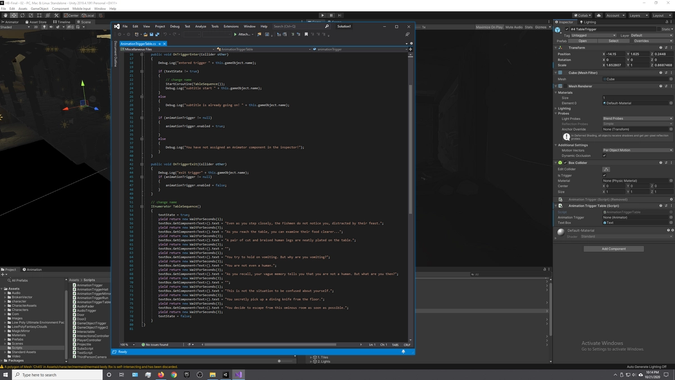Click the Unity Step button

[340, 15]
